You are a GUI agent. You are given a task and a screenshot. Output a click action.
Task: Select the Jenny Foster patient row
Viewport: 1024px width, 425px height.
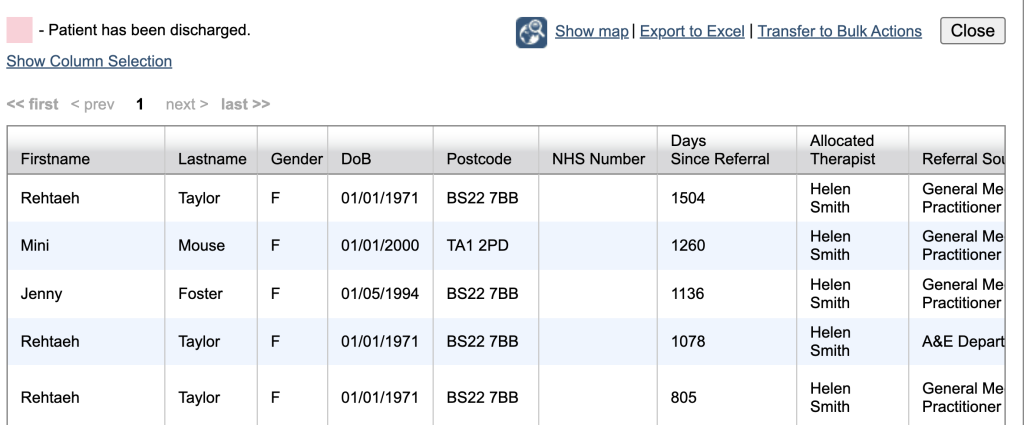tap(41, 294)
